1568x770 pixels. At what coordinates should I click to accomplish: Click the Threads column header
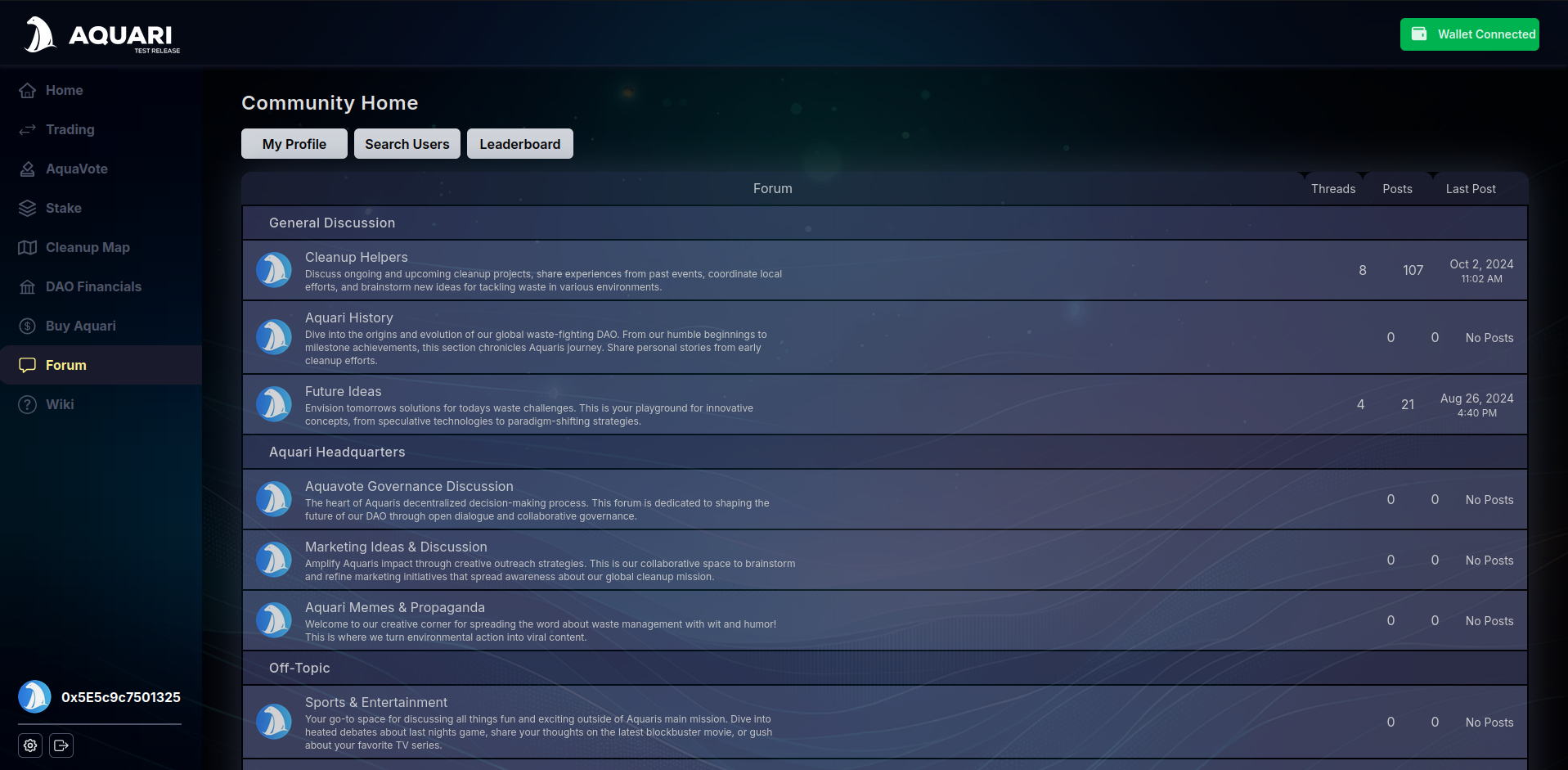(1333, 189)
